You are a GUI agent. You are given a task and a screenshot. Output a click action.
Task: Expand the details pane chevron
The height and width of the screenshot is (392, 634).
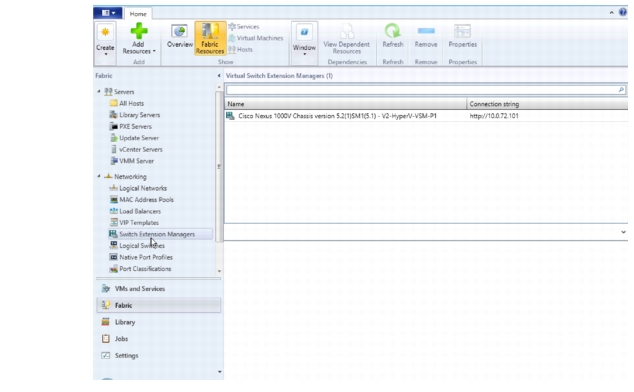coord(623,232)
